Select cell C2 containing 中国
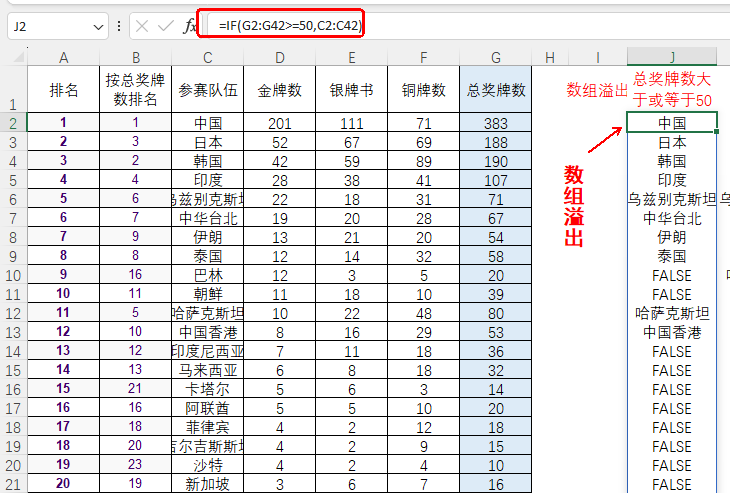 click(208, 123)
